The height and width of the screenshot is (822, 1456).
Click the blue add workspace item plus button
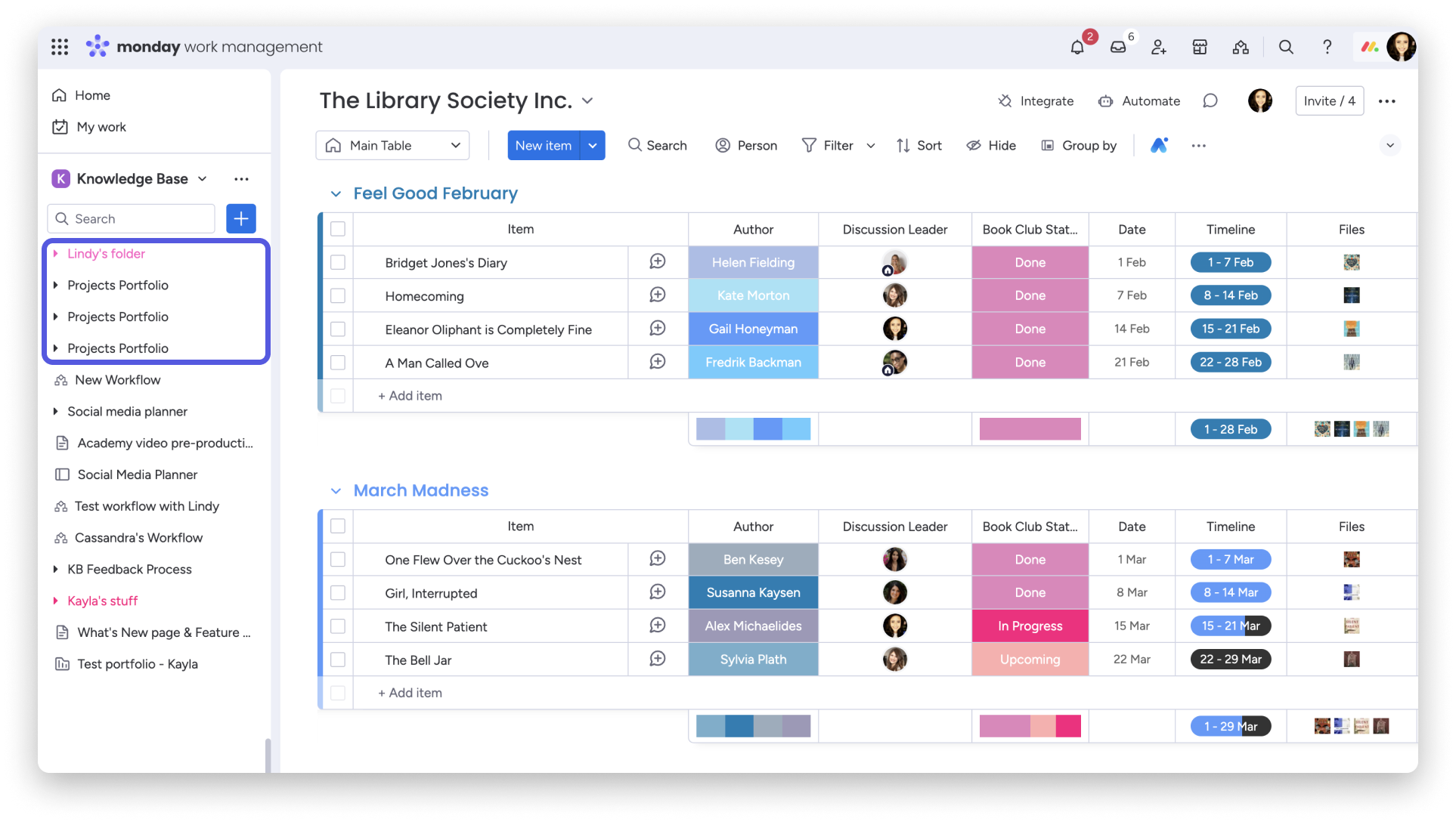tap(241, 218)
